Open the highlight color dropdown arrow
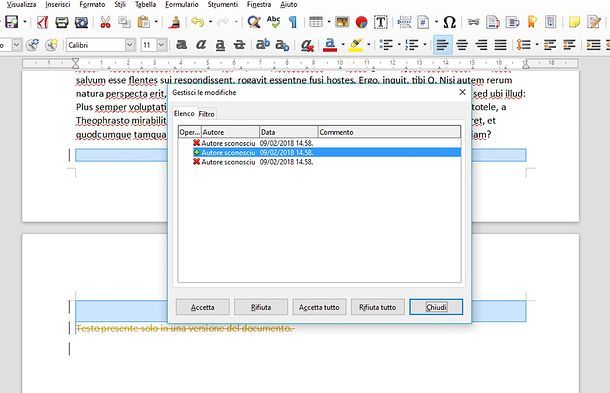This screenshot has width=610, height=393. 368,45
